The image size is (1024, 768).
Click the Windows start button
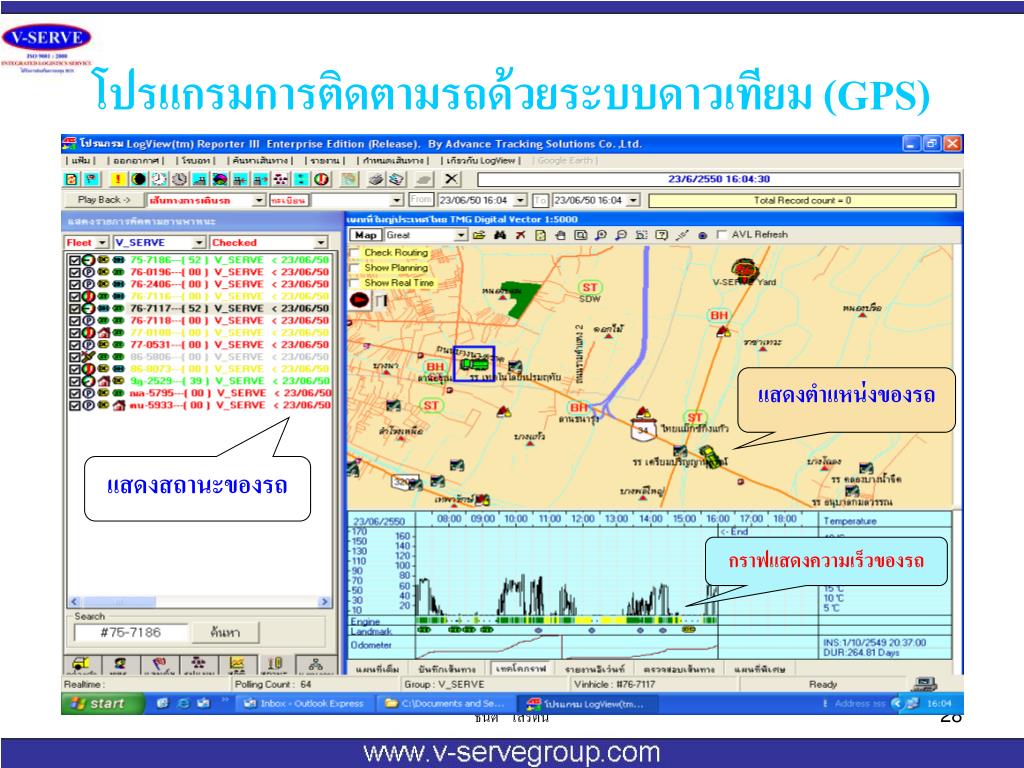tap(104, 703)
